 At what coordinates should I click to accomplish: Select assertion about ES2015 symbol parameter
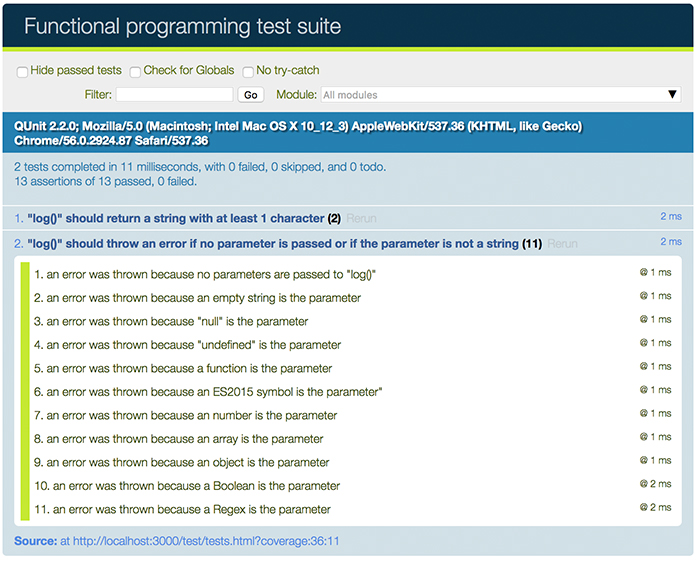208,392
